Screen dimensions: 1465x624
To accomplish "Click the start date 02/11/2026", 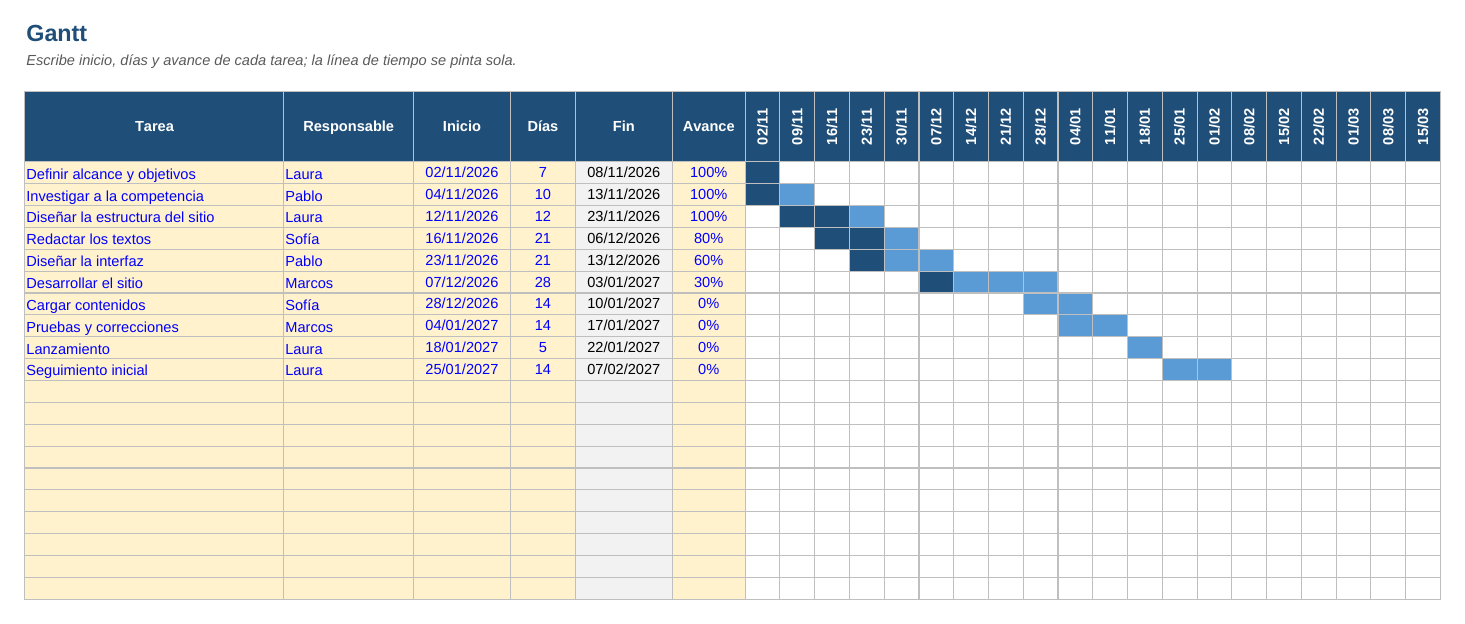I will [462, 173].
